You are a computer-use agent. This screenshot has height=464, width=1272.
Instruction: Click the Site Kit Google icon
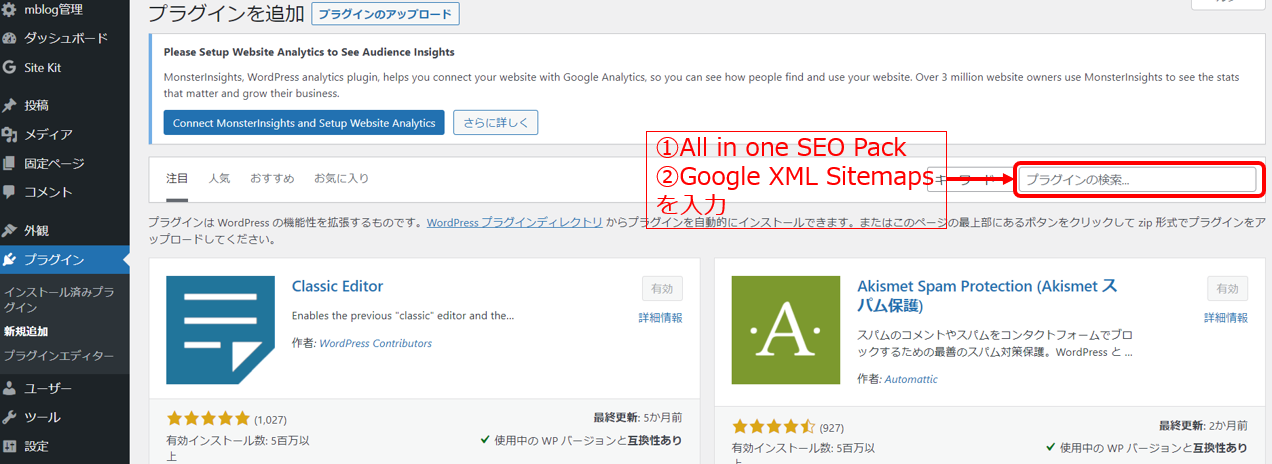point(10,68)
